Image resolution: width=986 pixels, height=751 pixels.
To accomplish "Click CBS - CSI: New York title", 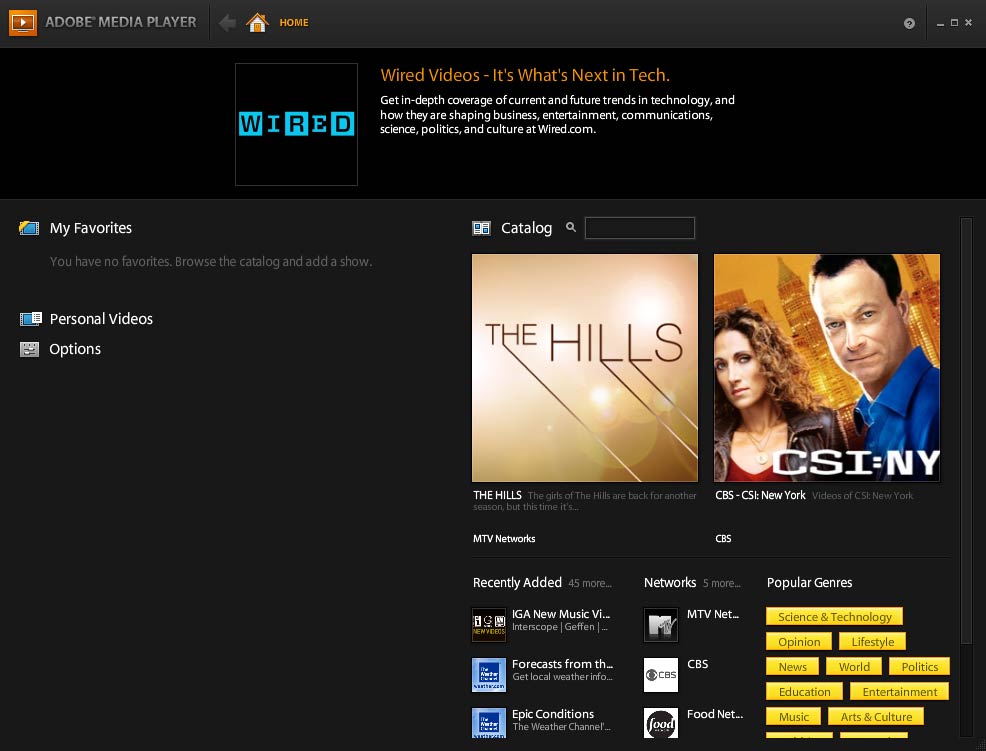I will tap(760, 495).
